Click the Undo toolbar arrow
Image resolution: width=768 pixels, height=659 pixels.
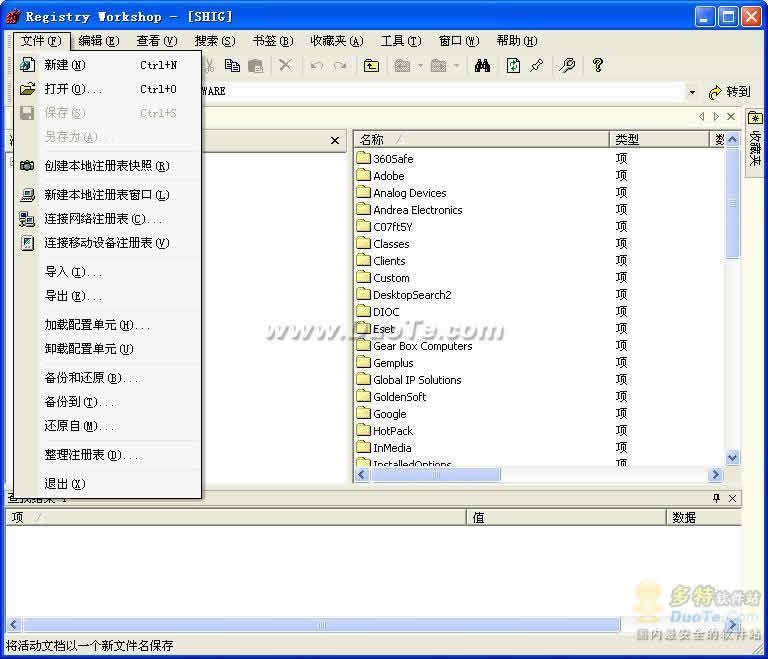pos(316,65)
